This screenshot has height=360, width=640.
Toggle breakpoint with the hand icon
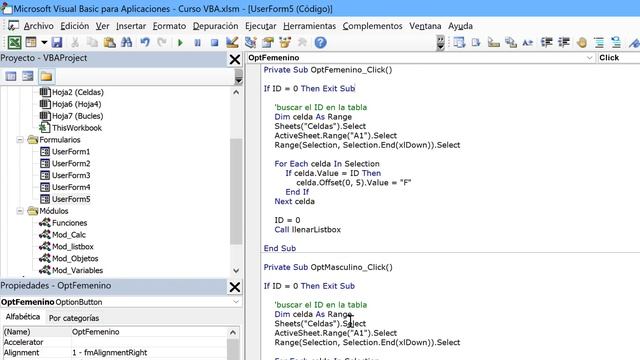pos(582,42)
